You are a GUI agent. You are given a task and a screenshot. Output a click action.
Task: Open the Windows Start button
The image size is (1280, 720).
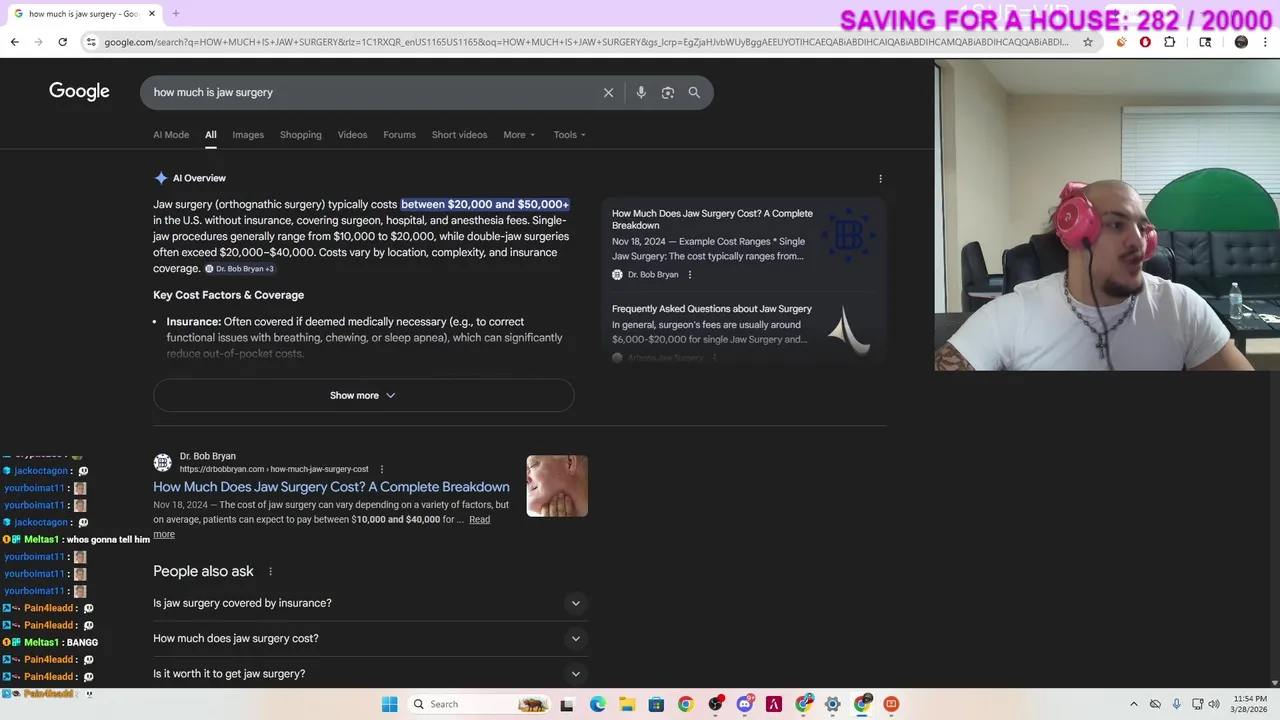coord(389,704)
